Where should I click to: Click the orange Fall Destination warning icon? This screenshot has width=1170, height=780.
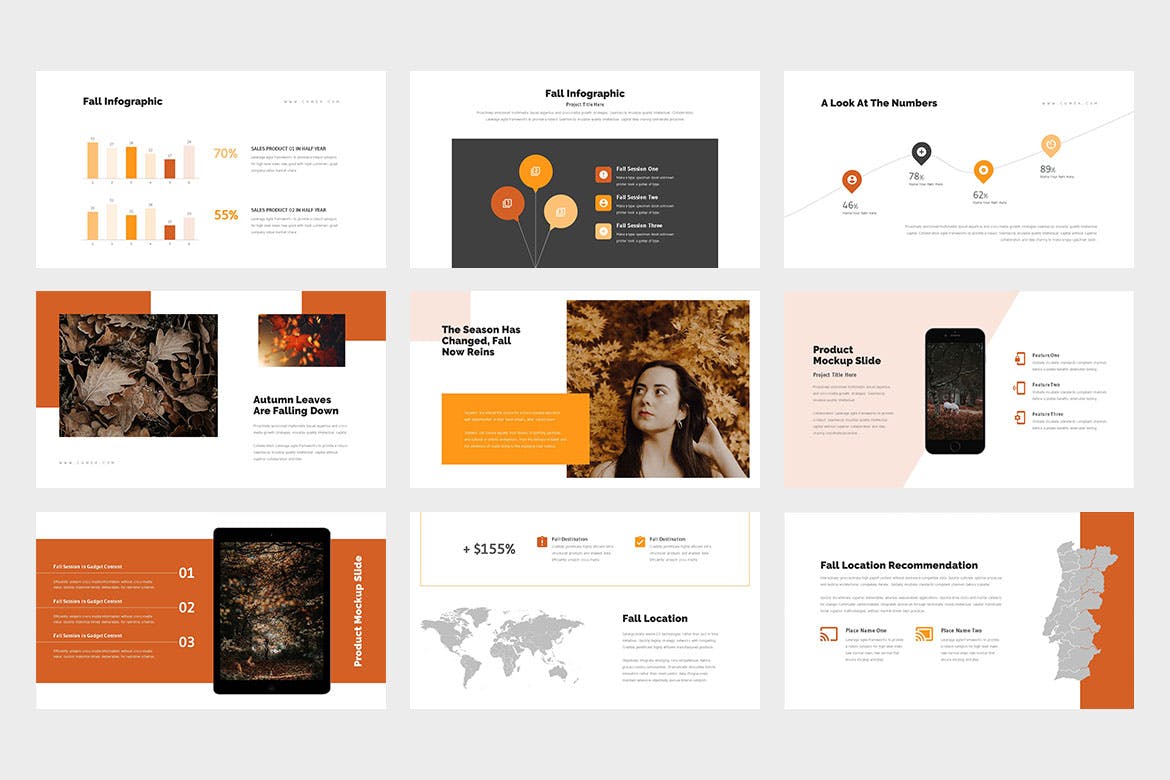[543, 541]
